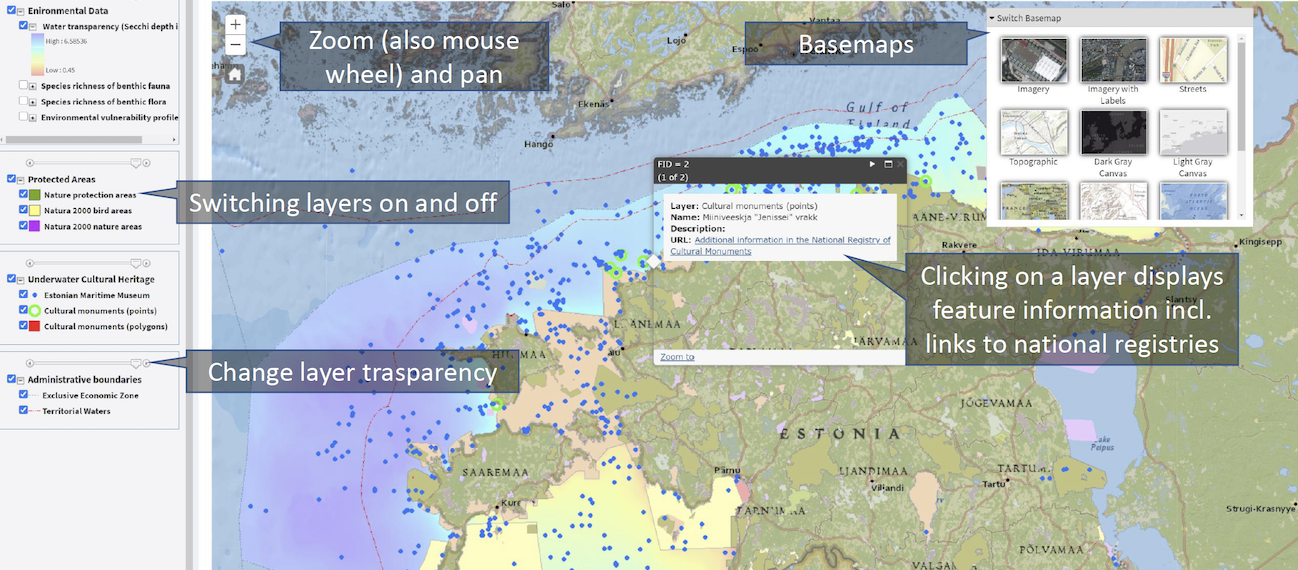Go to next feature in popup
1298x570 pixels.
coord(872,164)
